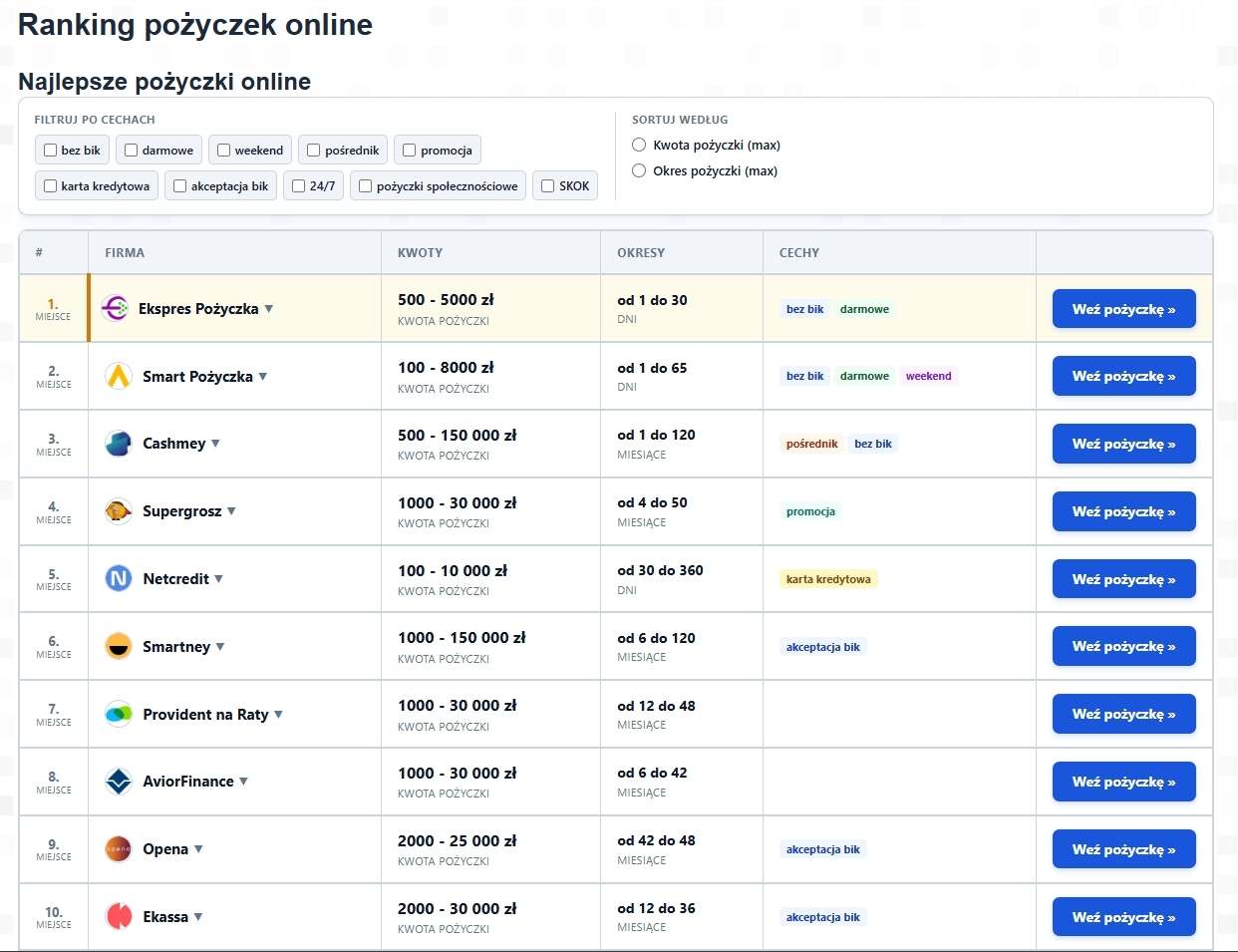Tick the SKOK filter checkbox
This screenshot has height=952, width=1238.
coord(547,186)
